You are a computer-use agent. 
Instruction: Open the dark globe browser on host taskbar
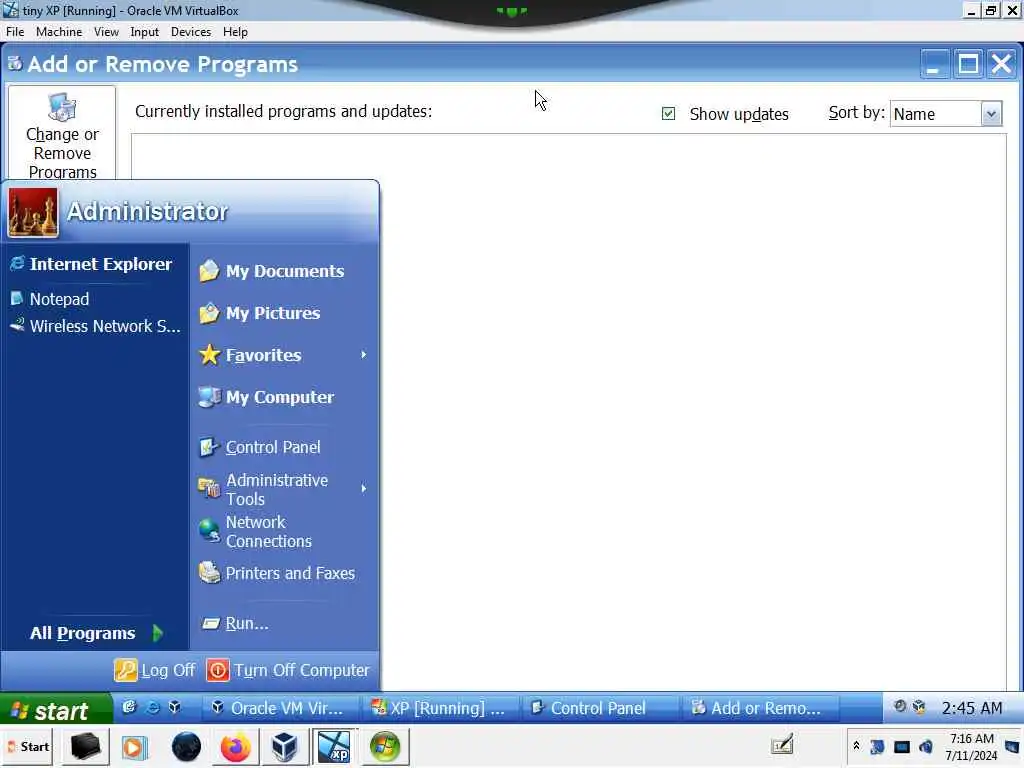[x=186, y=746]
